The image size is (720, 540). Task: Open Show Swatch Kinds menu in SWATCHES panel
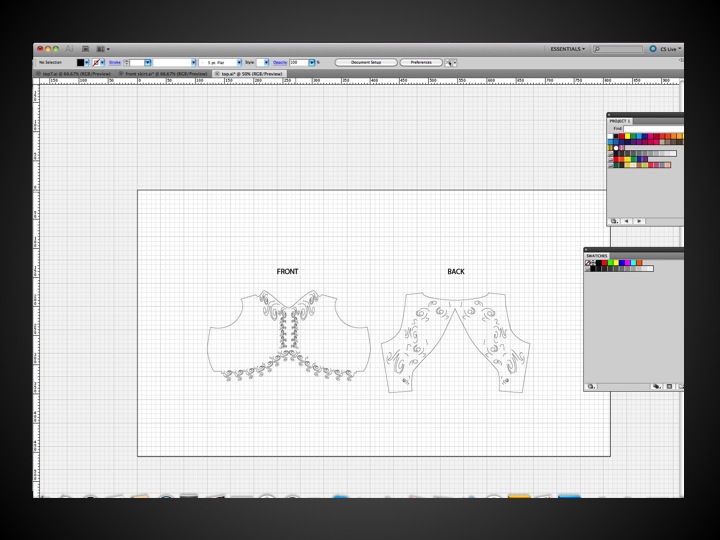coord(657,387)
